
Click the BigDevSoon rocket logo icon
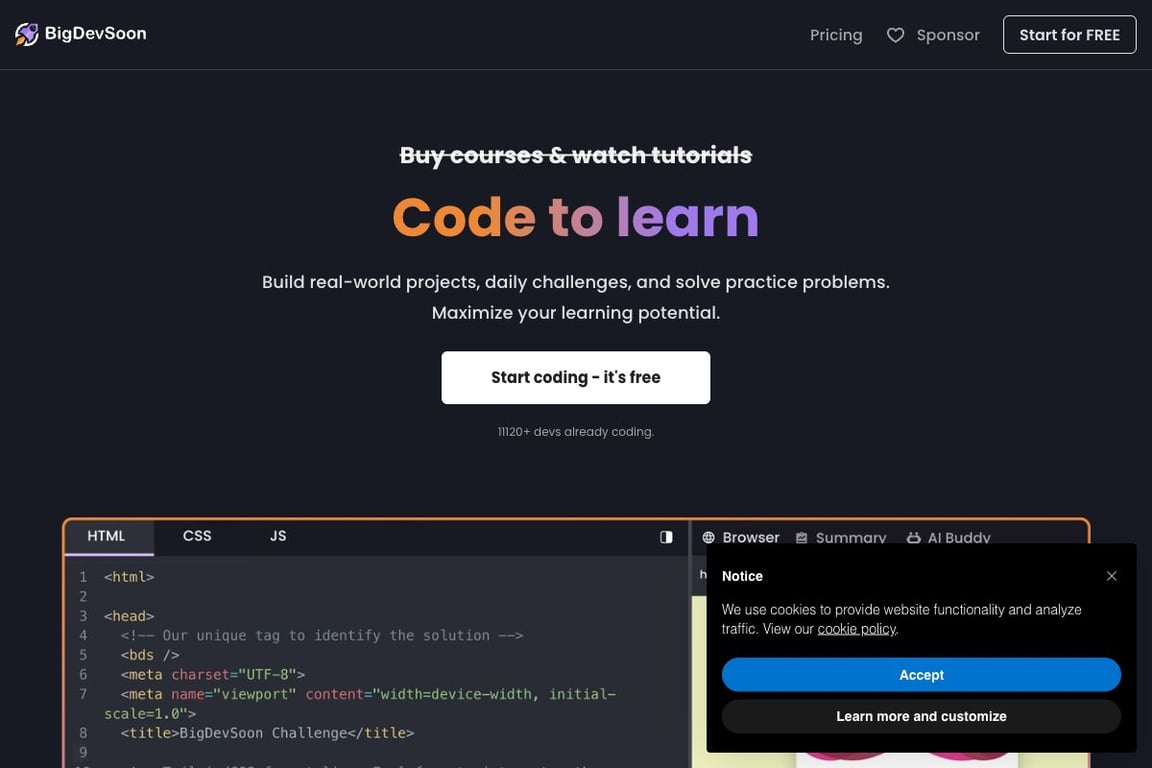click(x=26, y=34)
